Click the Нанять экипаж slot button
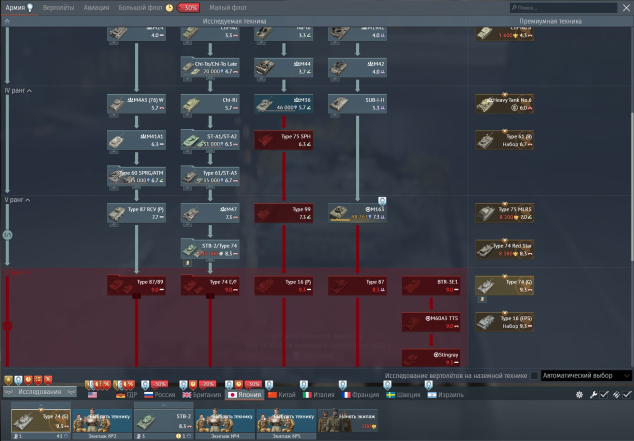634x441 pixels. [348, 420]
